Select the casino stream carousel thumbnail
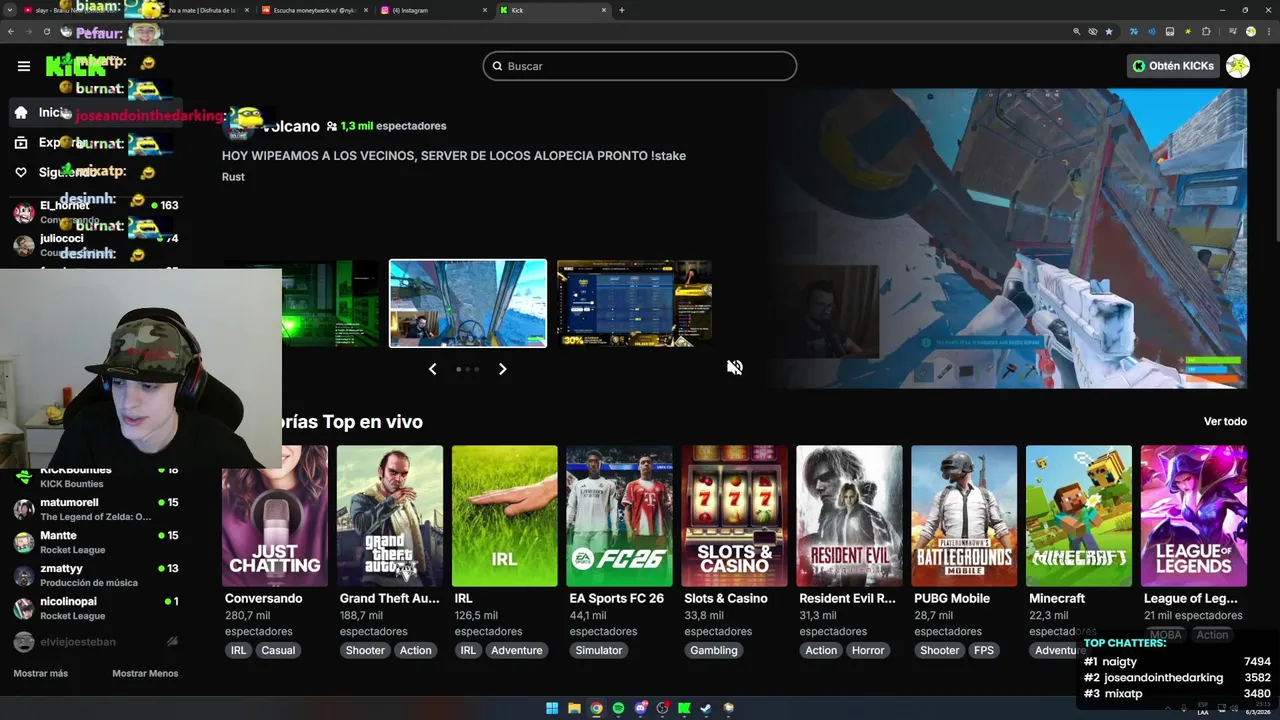The image size is (1280, 720). (634, 303)
